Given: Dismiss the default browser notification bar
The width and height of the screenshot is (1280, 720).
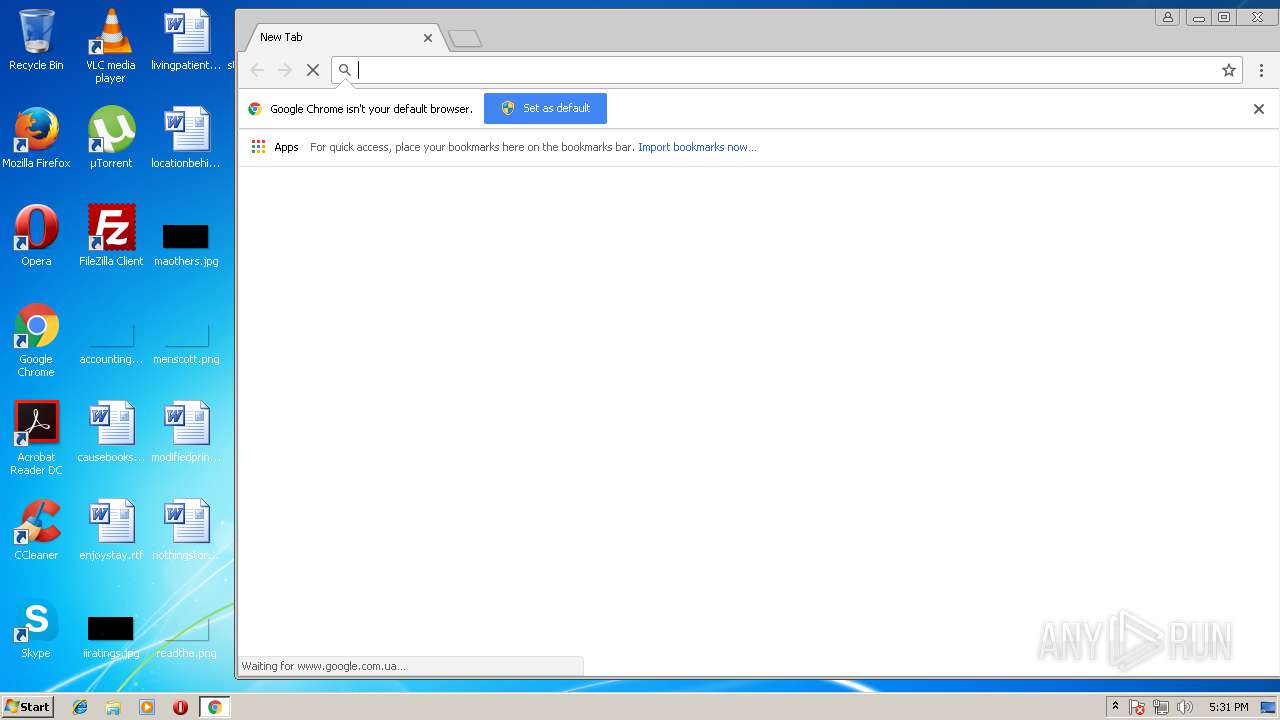Looking at the screenshot, I should (1259, 109).
